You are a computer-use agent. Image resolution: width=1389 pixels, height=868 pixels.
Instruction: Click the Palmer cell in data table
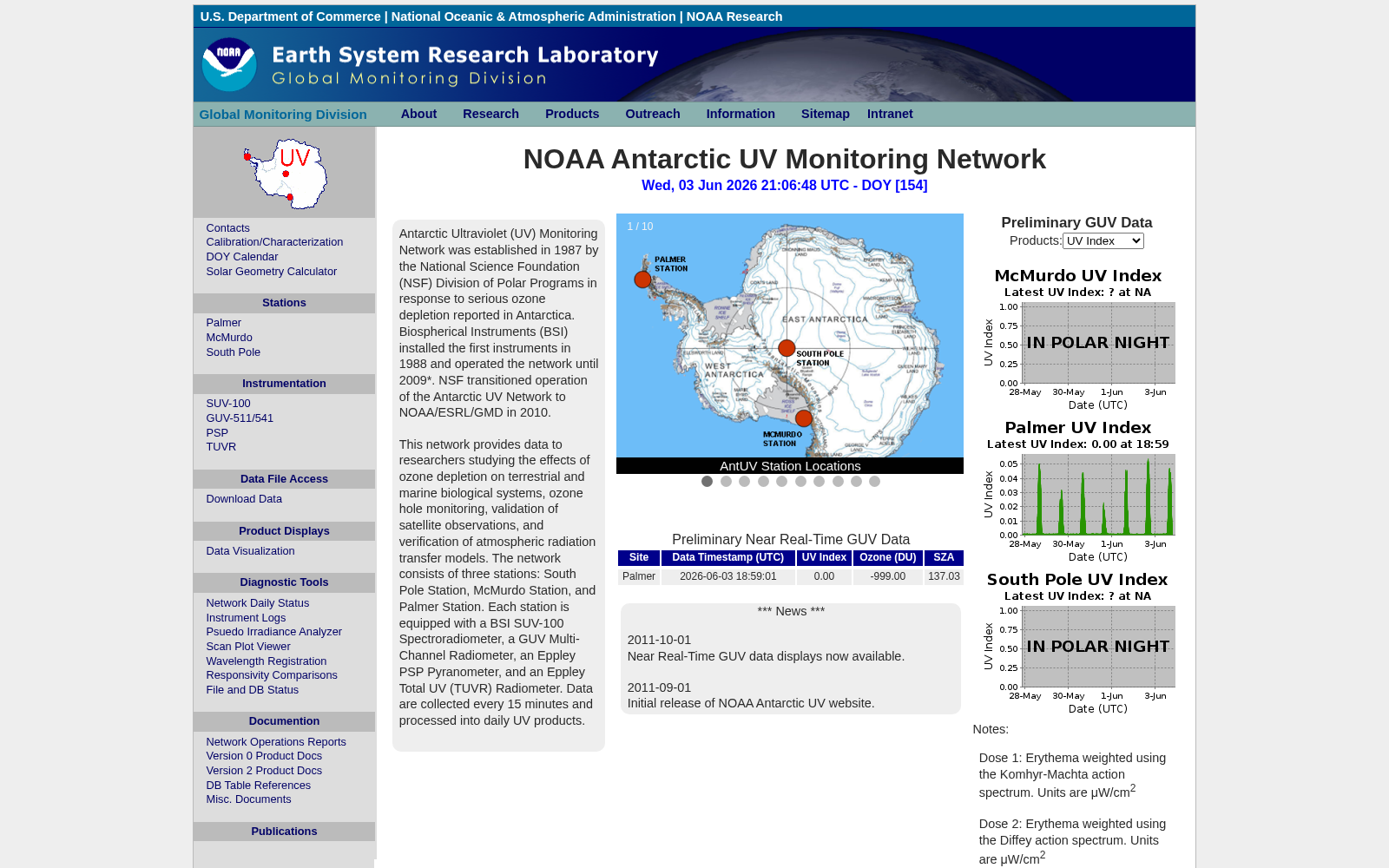[639, 576]
